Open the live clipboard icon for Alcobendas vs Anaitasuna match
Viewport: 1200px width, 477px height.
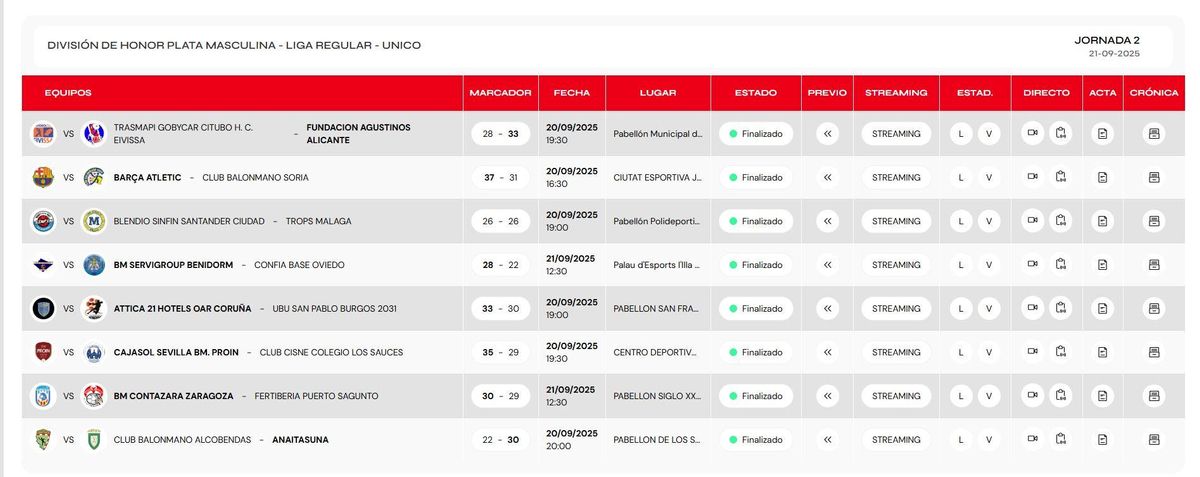(x=1061, y=439)
